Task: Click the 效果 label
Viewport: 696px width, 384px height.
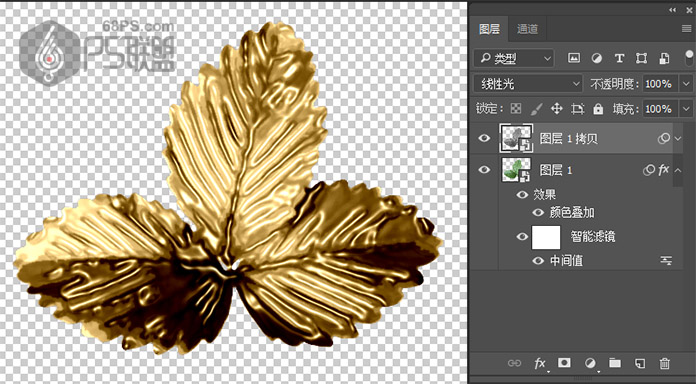Action: click(x=545, y=194)
